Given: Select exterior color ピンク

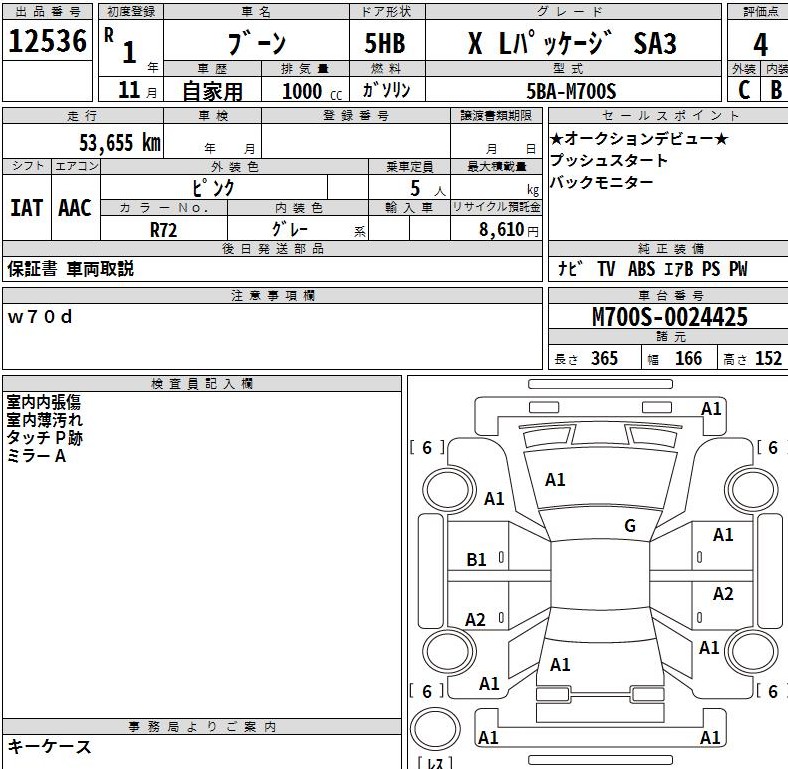Looking at the screenshot, I should pyautogui.click(x=213, y=187).
